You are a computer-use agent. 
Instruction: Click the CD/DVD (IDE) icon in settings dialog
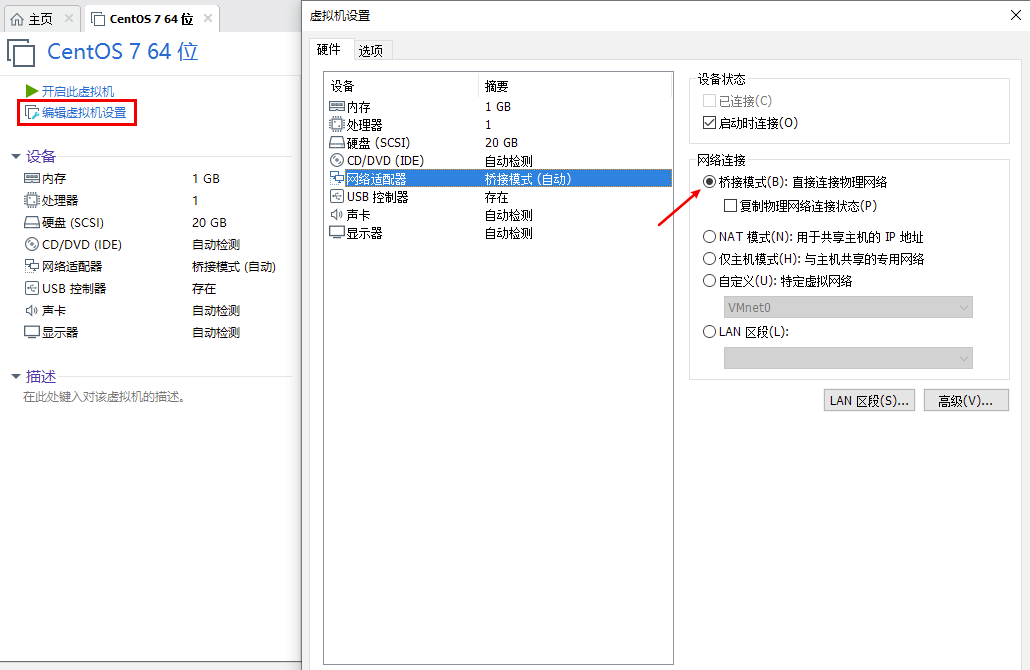coord(336,160)
